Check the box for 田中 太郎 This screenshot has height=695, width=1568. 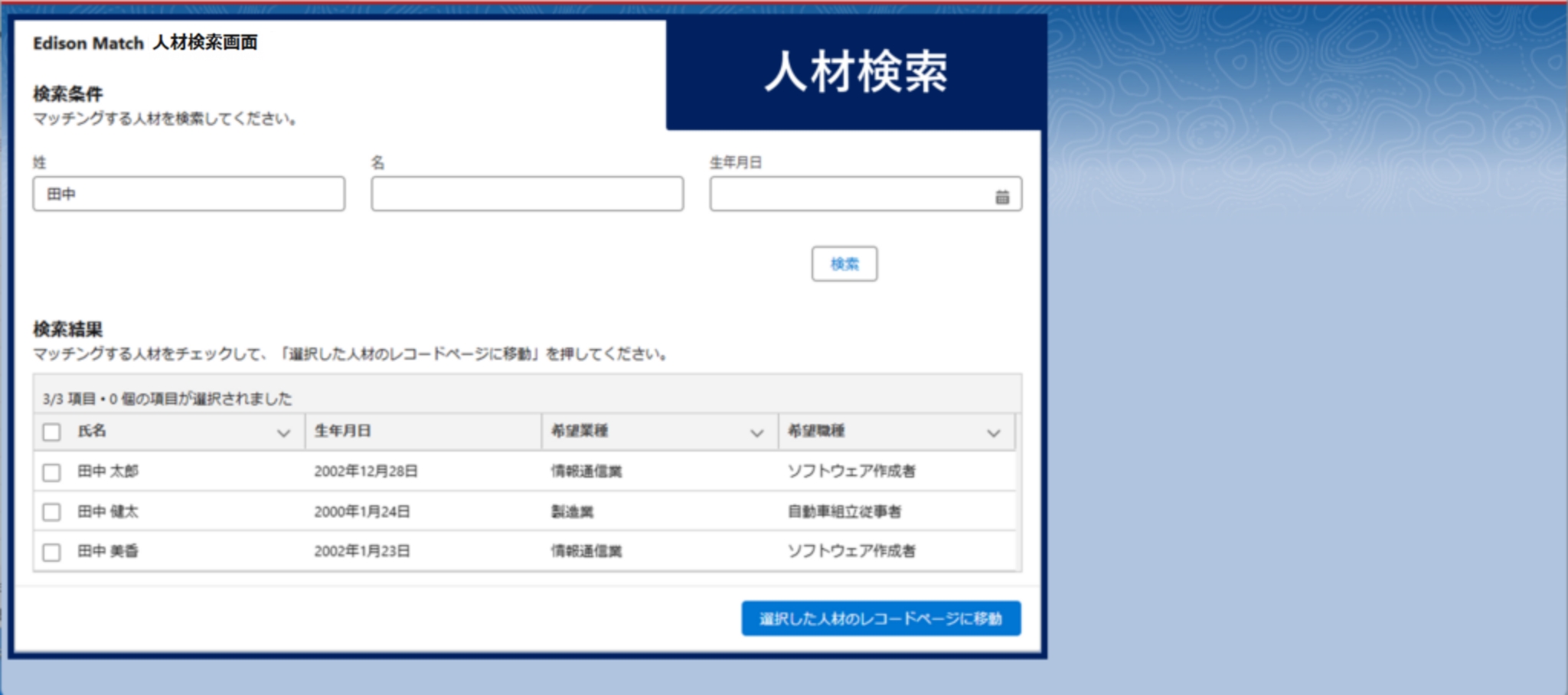[x=51, y=472]
